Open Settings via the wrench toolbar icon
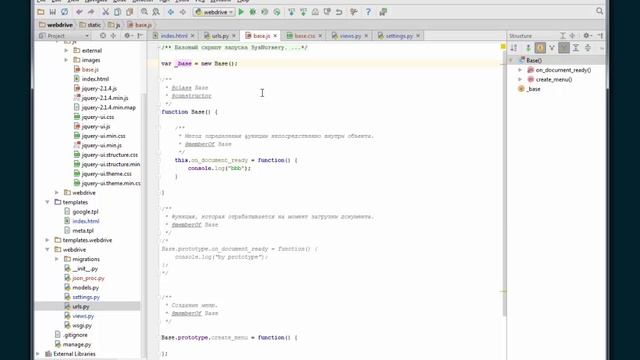Image resolution: width=640 pixels, height=360 pixels. click(353, 12)
